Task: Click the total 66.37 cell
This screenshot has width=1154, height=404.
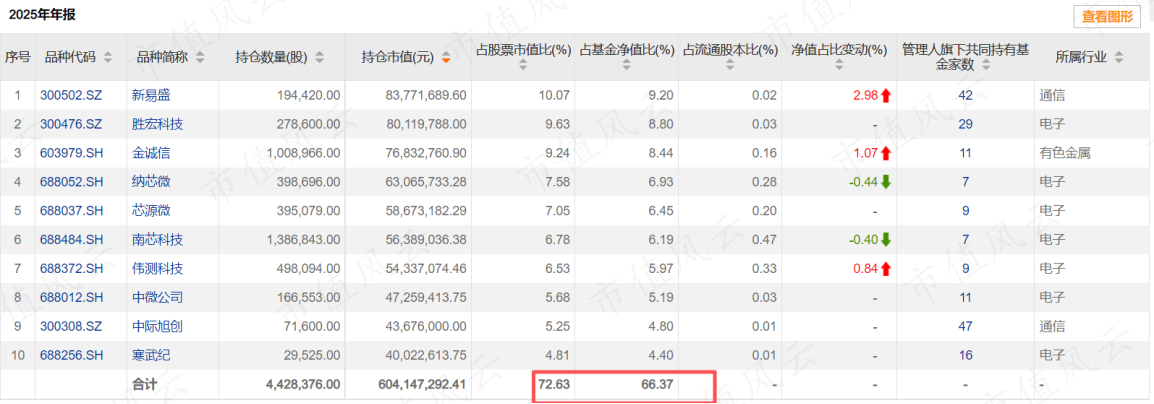Action: 659,384
